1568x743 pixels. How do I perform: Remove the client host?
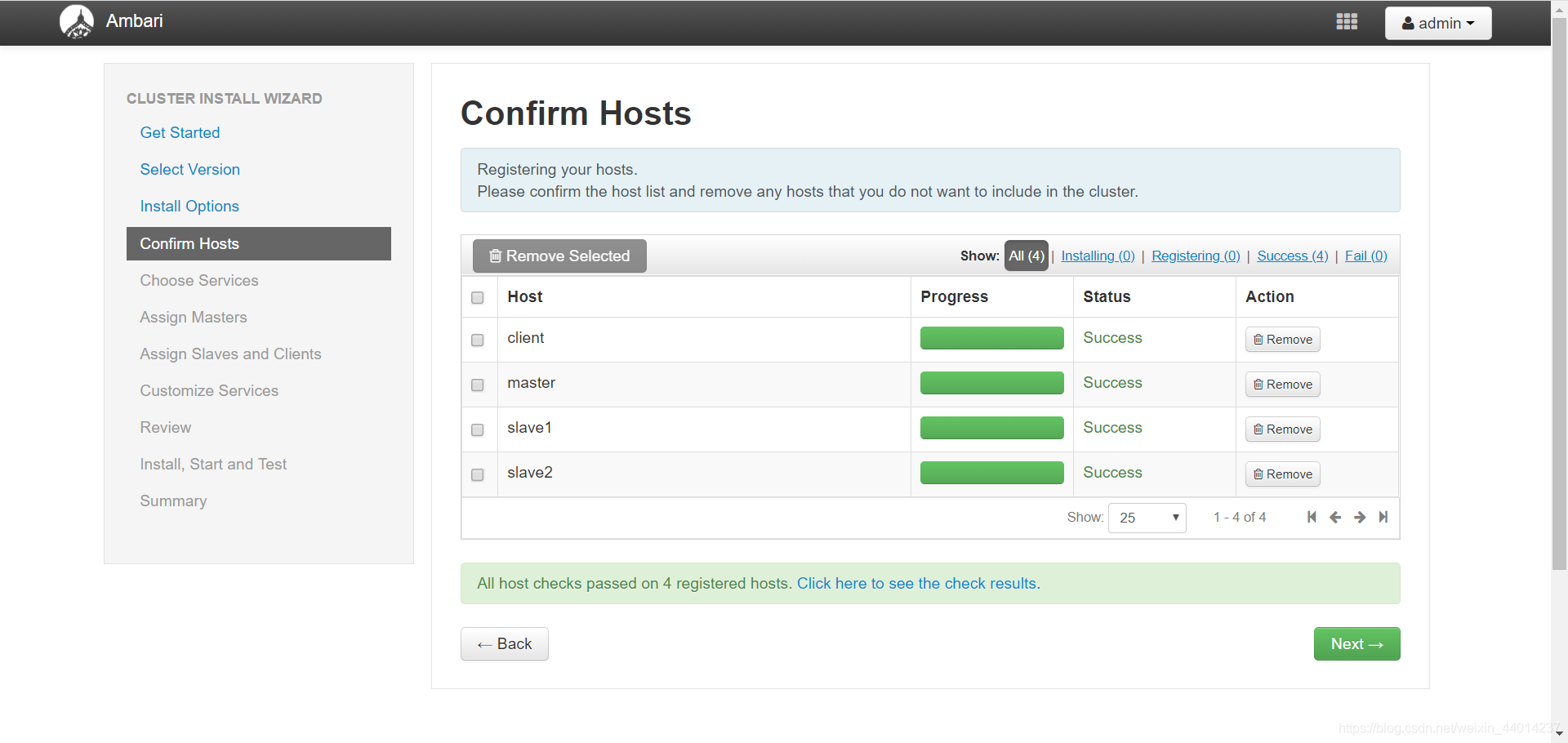[1282, 340]
